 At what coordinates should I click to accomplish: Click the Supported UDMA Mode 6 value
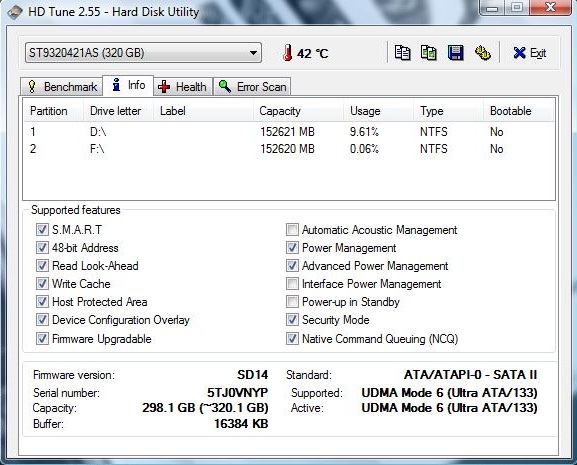point(449,393)
